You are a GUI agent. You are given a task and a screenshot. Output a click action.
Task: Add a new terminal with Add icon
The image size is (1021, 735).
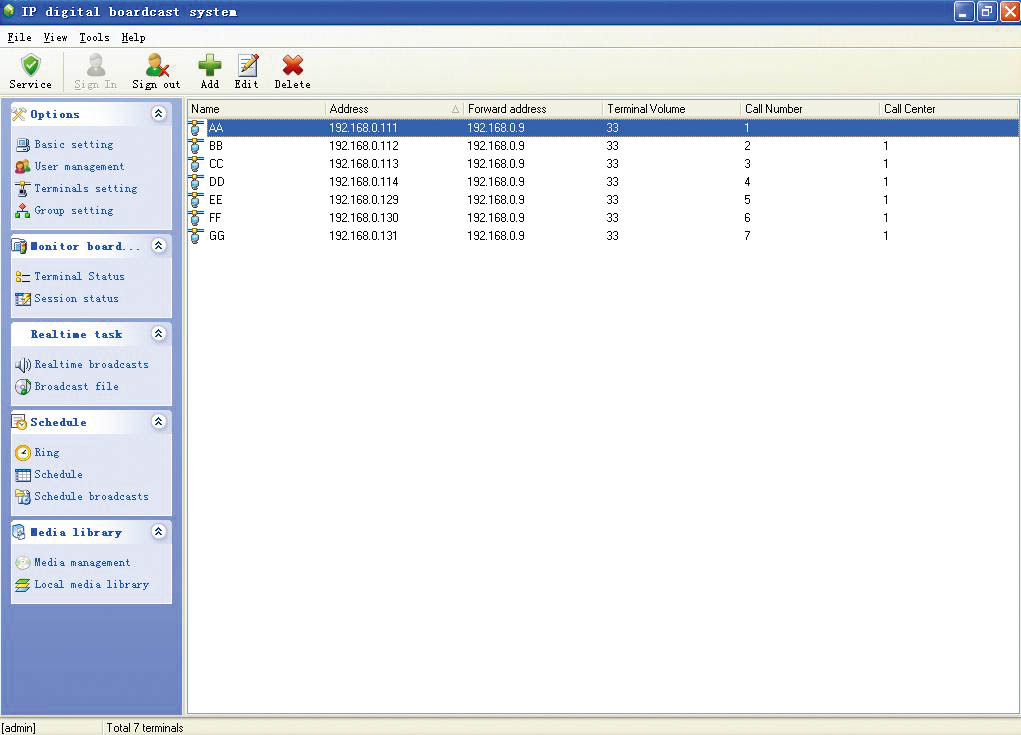[x=209, y=66]
